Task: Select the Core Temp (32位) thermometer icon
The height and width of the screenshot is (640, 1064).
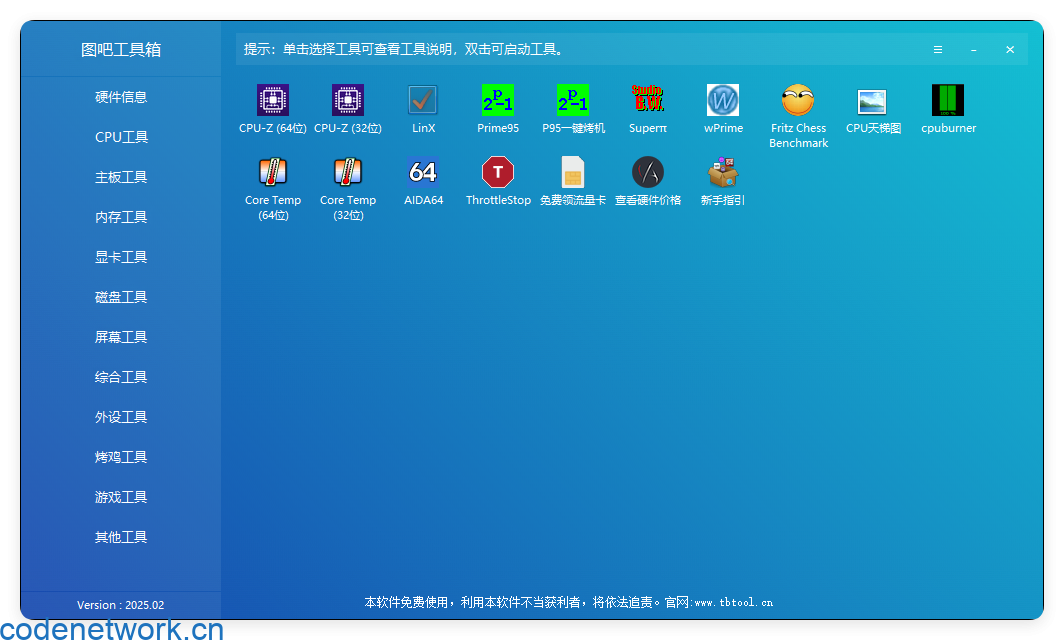Action: click(348, 172)
